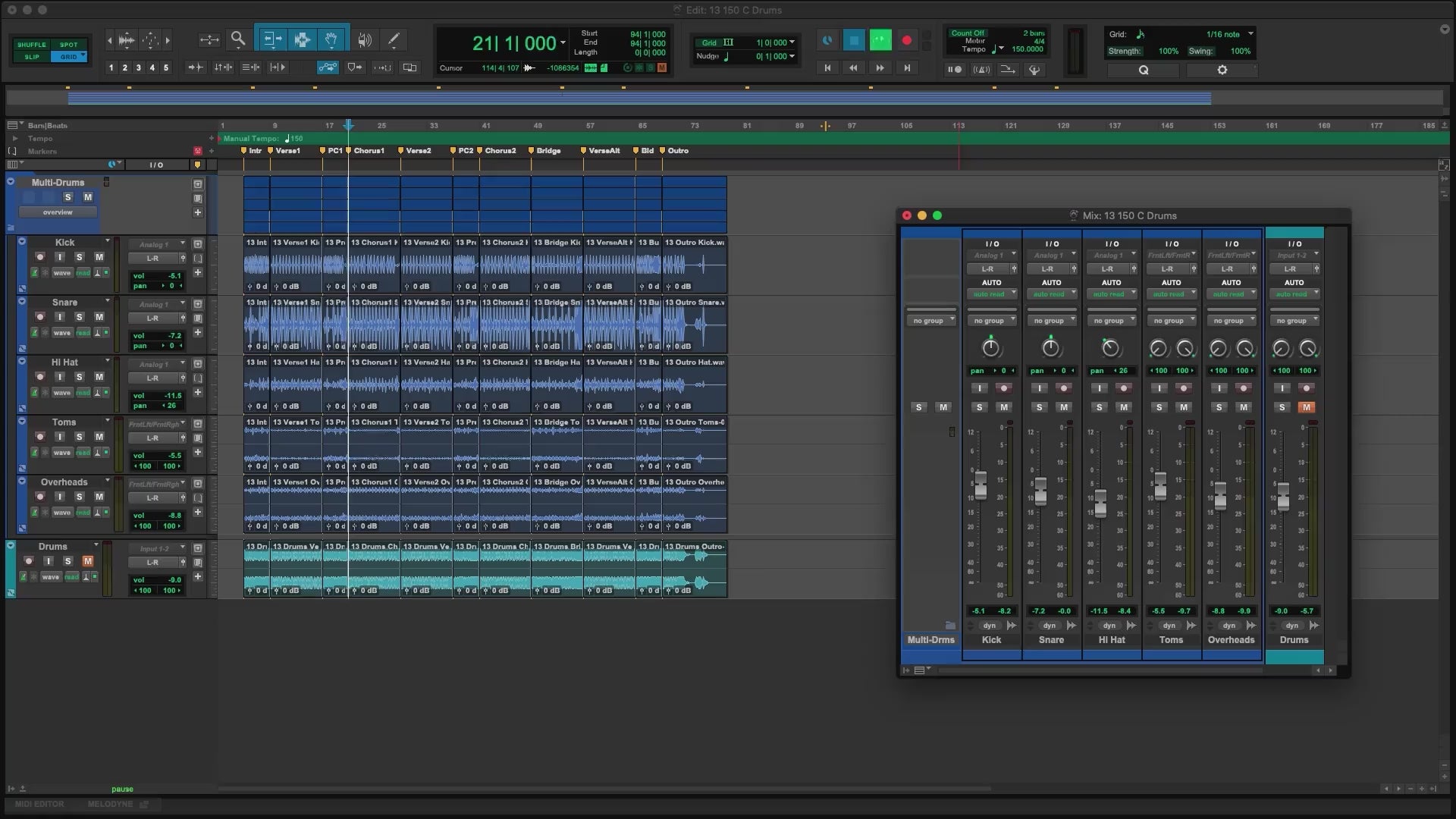The height and width of the screenshot is (819, 1456).
Task: Click the Fast Forward transport button
Action: point(880,68)
